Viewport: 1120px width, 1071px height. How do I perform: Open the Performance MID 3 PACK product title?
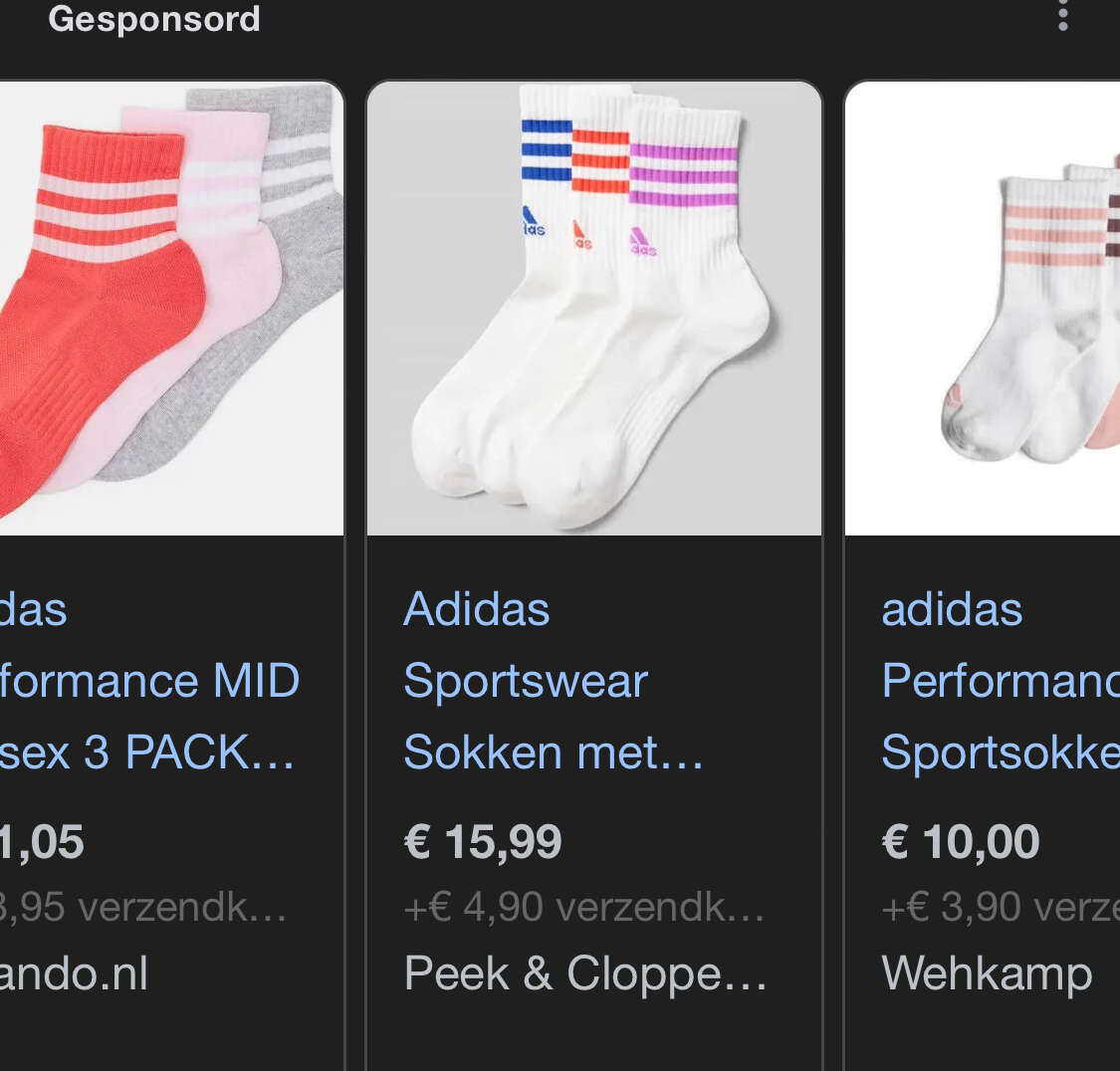click(149, 681)
